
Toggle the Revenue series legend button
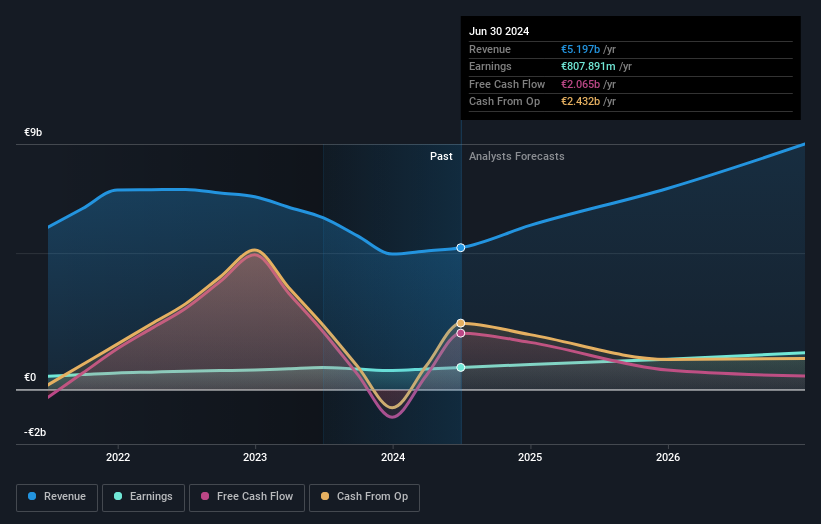coord(57,497)
